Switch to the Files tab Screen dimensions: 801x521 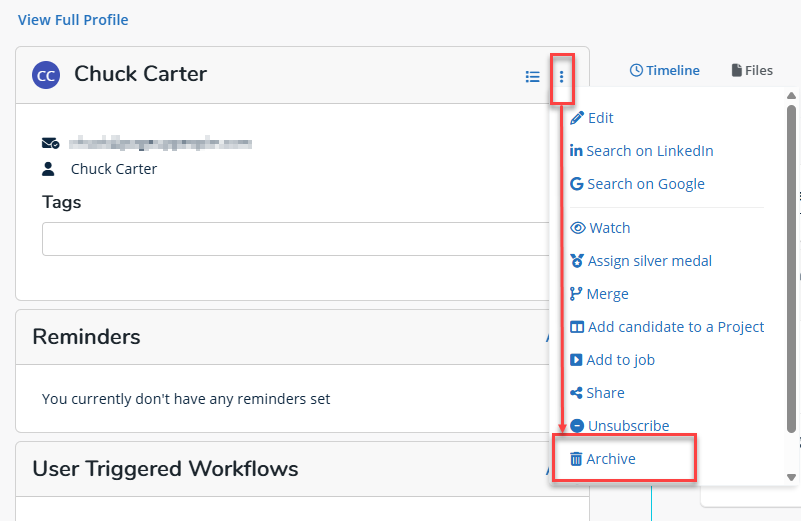click(752, 70)
